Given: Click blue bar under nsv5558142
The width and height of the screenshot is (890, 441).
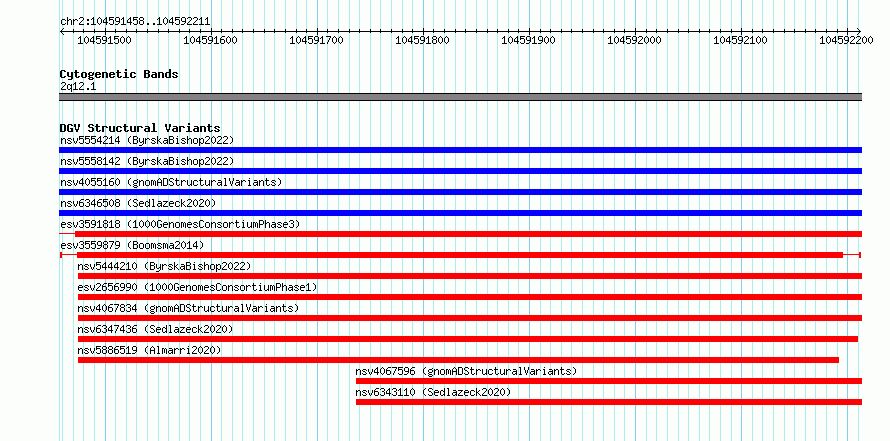Looking at the screenshot, I should [460, 171].
